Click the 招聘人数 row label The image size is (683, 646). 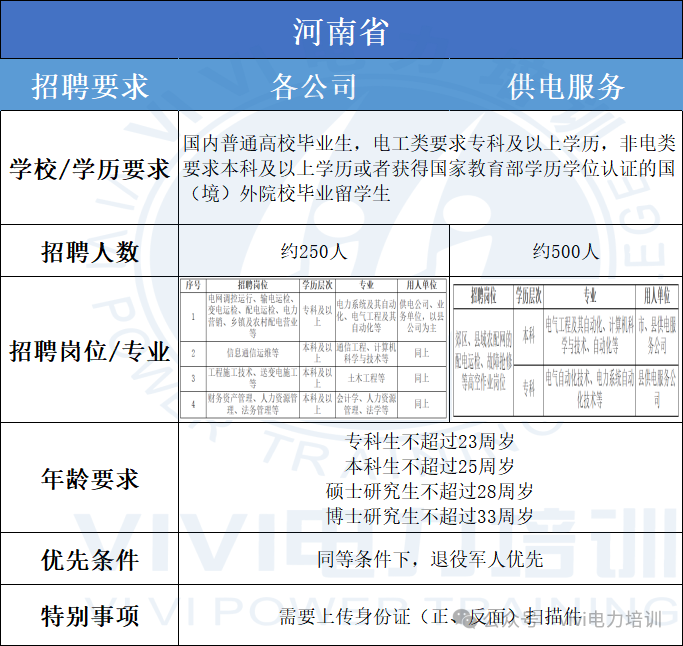pos(90,251)
